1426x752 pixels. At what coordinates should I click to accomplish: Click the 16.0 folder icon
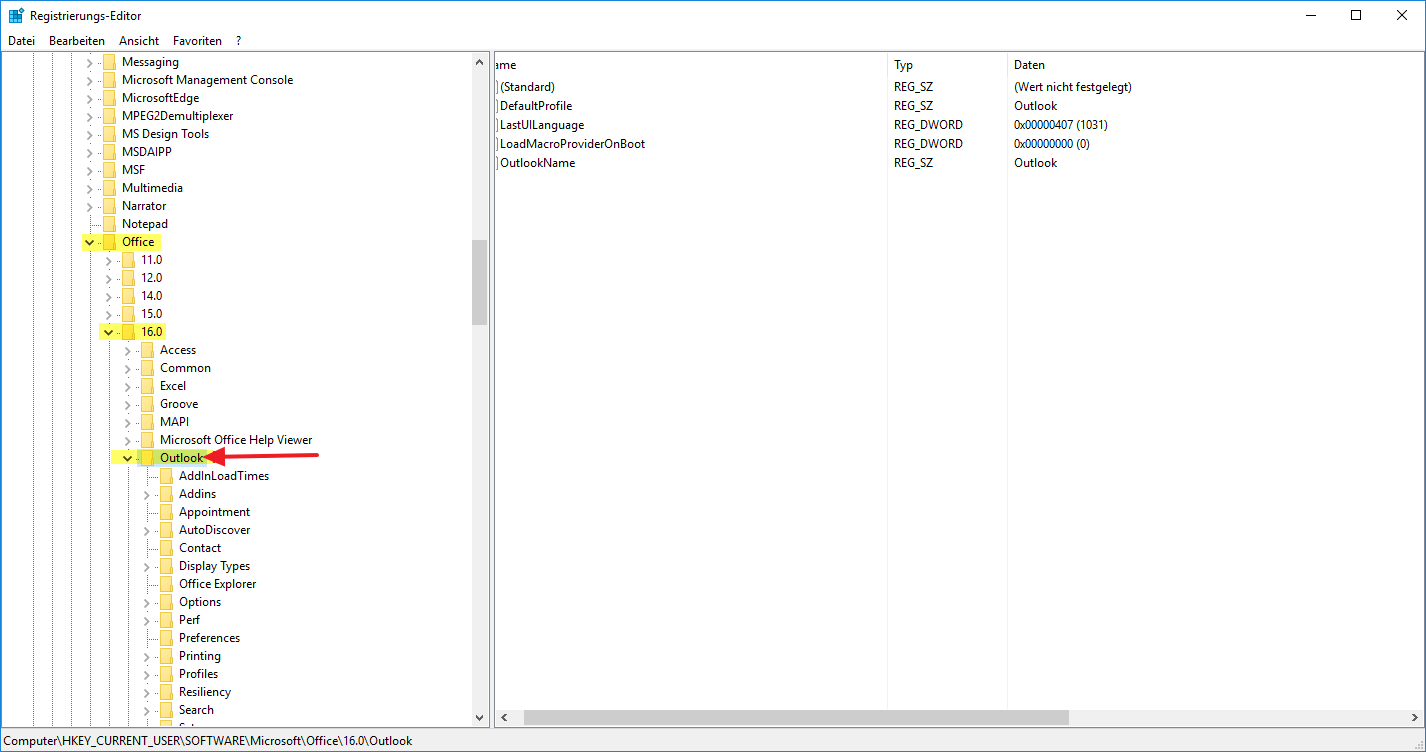[128, 332]
